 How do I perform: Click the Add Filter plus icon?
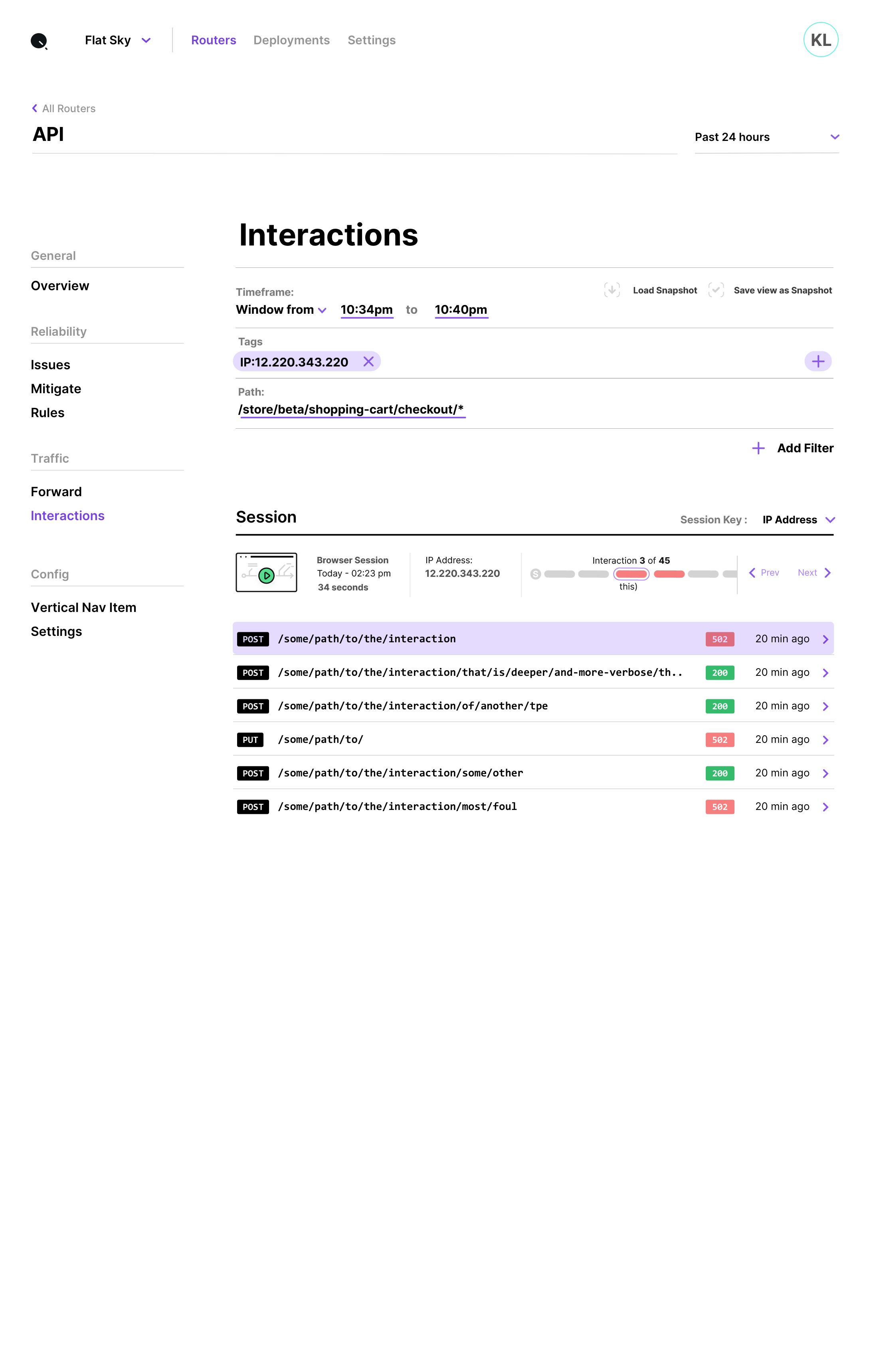[x=758, y=448]
